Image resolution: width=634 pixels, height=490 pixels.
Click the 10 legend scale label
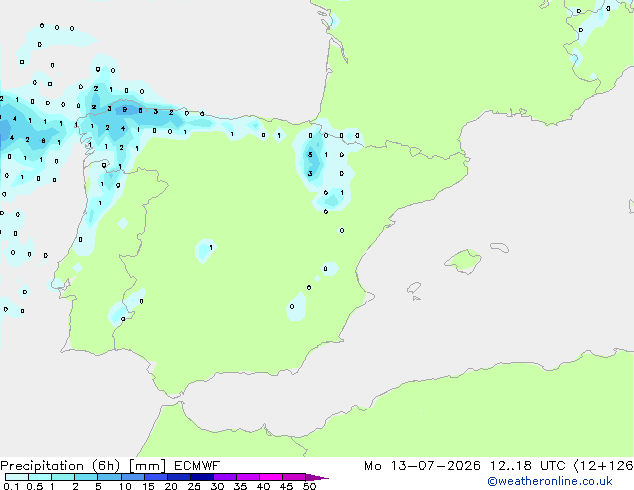tap(125, 486)
